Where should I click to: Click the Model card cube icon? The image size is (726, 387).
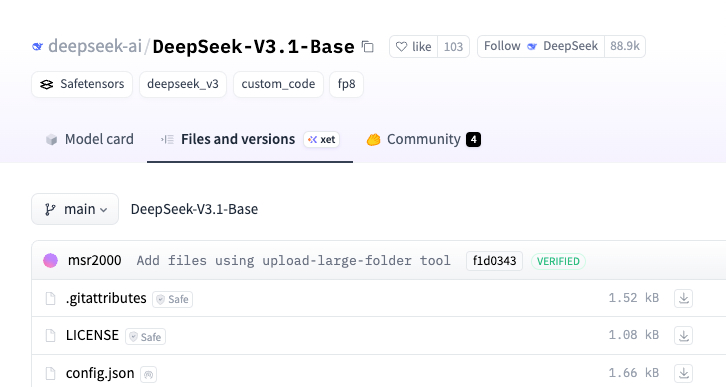[x=51, y=140]
